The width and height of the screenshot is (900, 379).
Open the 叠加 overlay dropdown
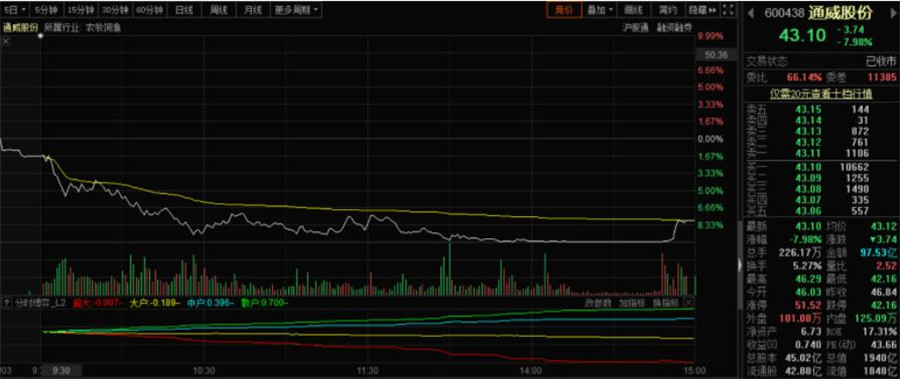[x=600, y=10]
